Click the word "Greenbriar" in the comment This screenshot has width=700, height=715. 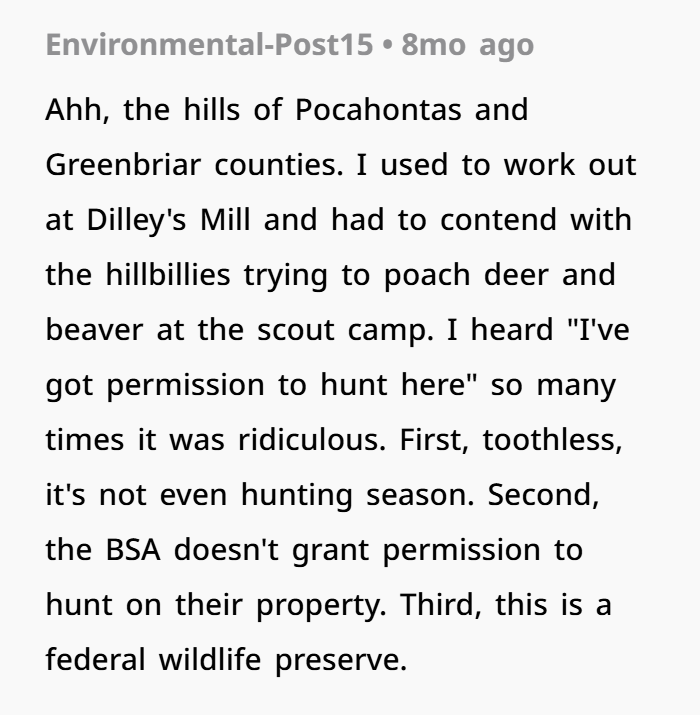coord(123,165)
